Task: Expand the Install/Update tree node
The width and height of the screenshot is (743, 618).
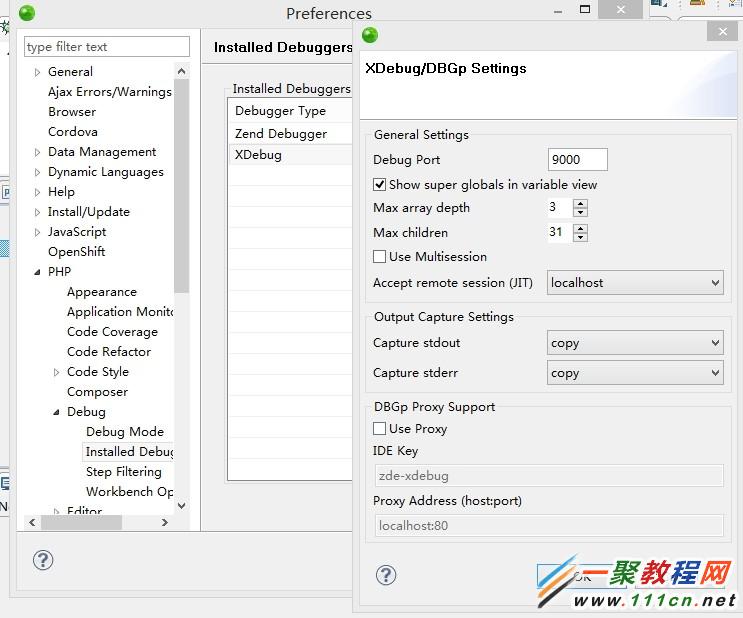Action: (x=37, y=212)
